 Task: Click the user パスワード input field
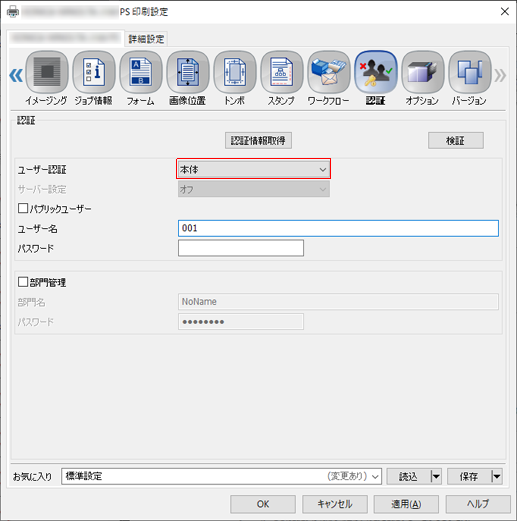pos(241,248)
